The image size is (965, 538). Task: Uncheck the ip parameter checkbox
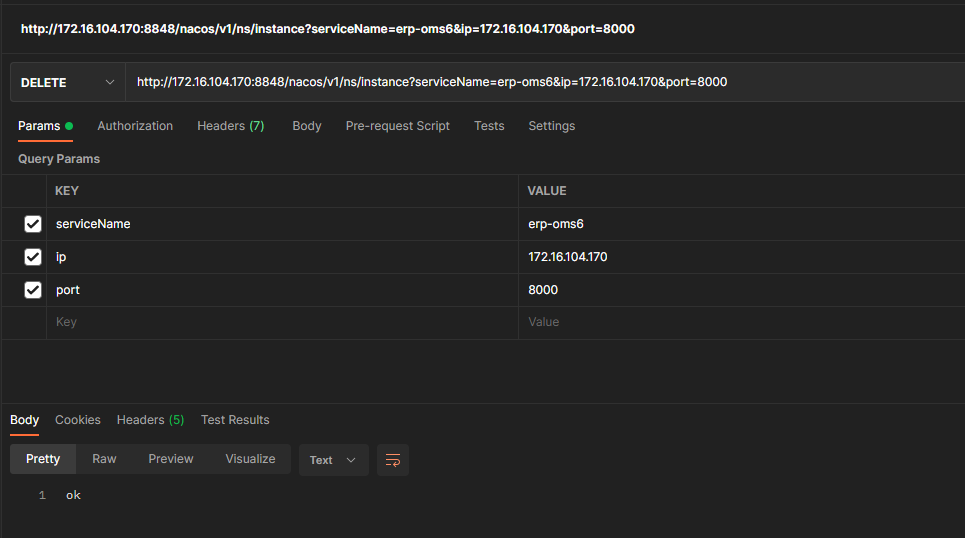point(33,257)
